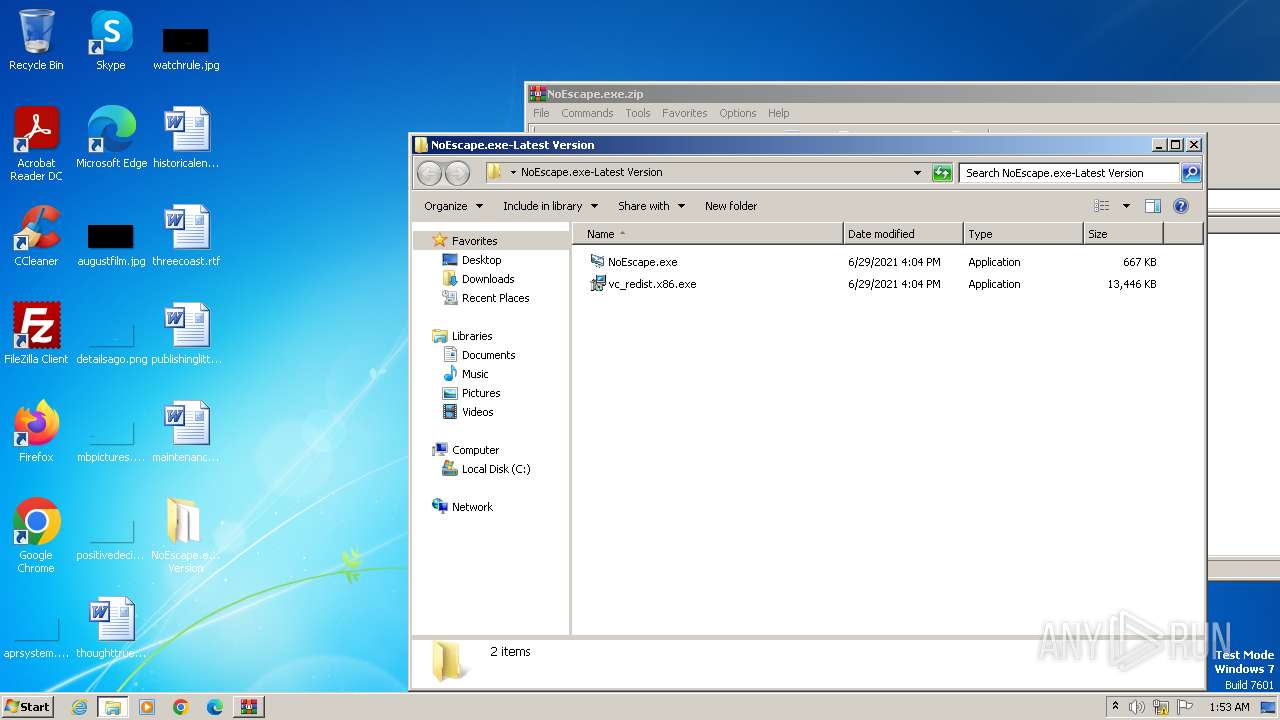Open Local Disk (C:) in sidebar
This screenshot has width=1280, height=720.
(495, 469)
